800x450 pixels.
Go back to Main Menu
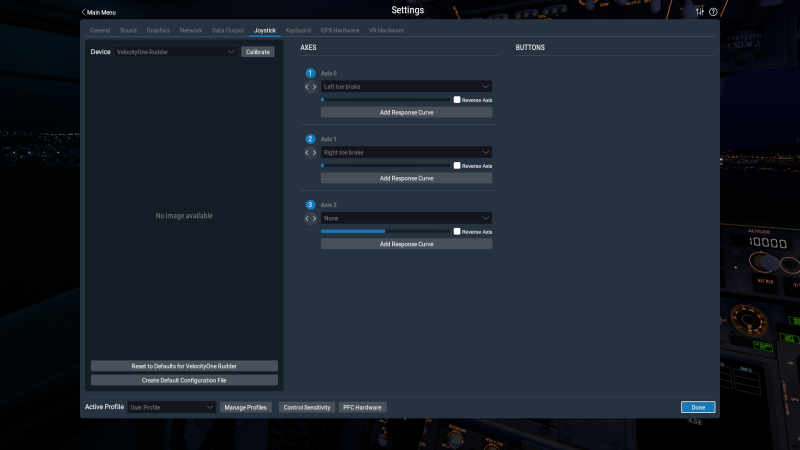click(99, 12)
